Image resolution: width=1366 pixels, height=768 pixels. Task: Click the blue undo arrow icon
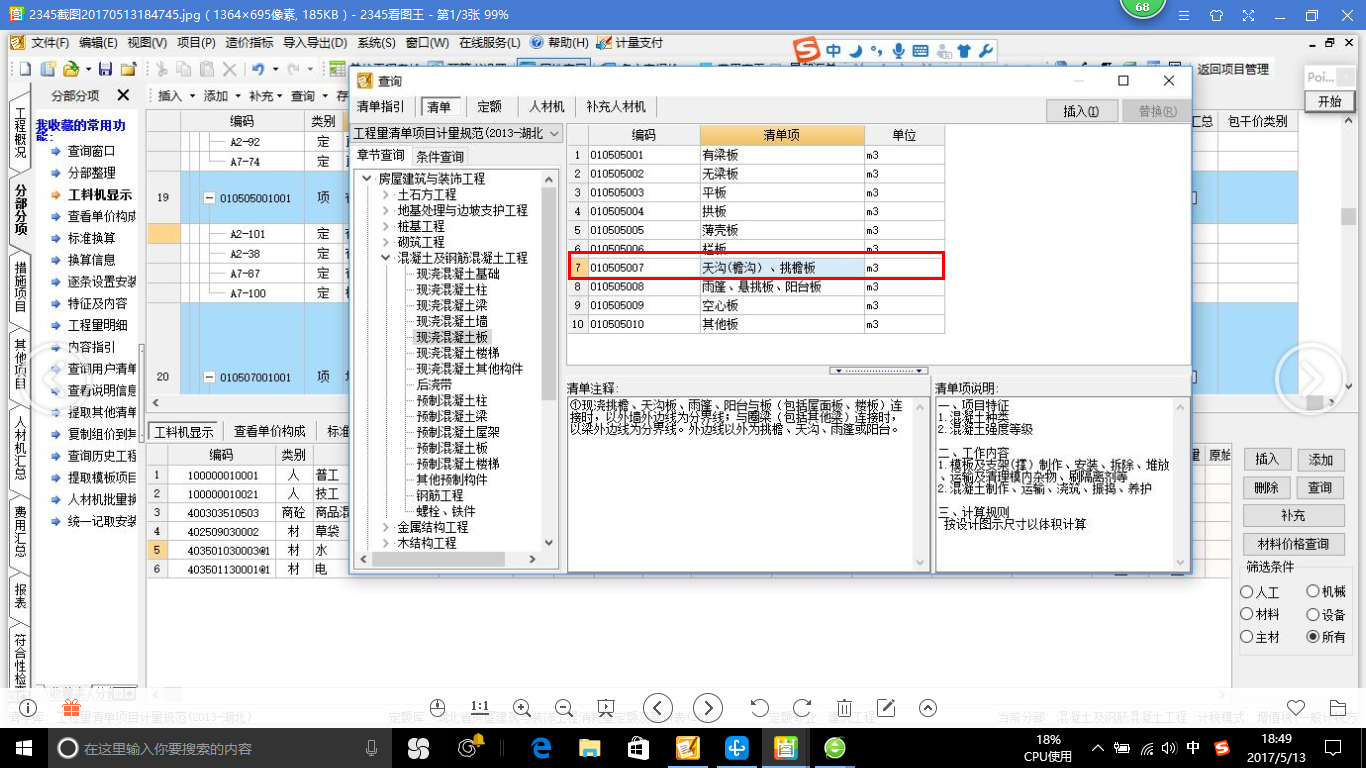click(258, 69)
